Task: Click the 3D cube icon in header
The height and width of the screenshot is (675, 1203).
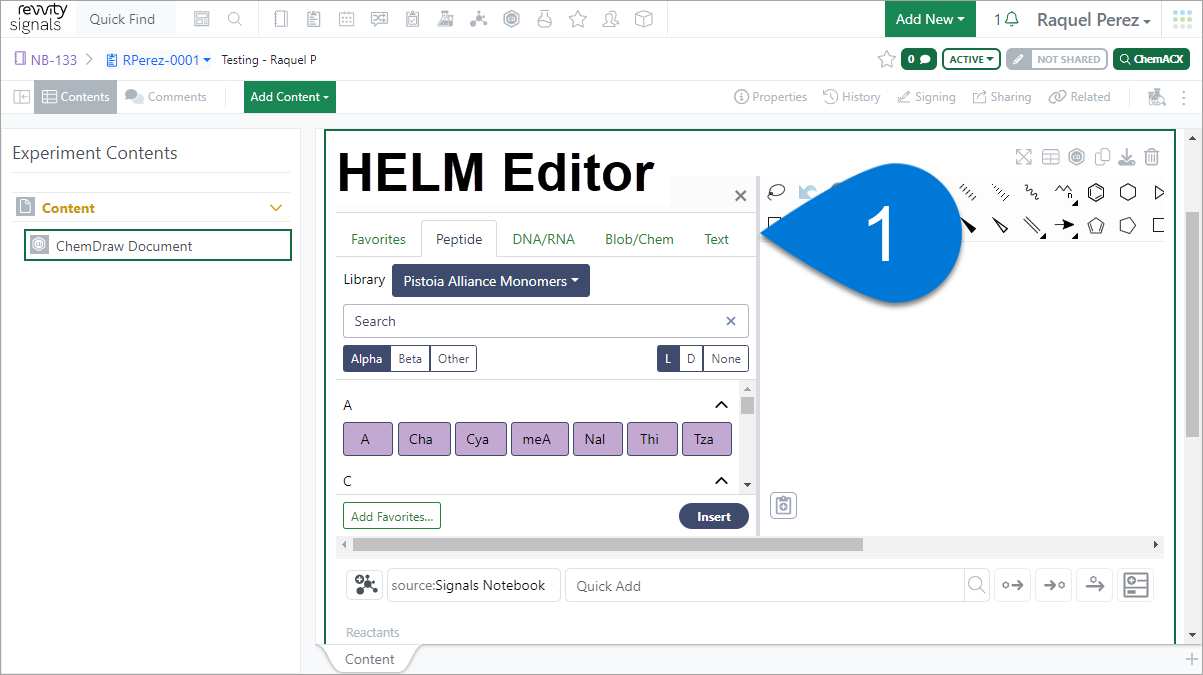Action: pos(644,19)
